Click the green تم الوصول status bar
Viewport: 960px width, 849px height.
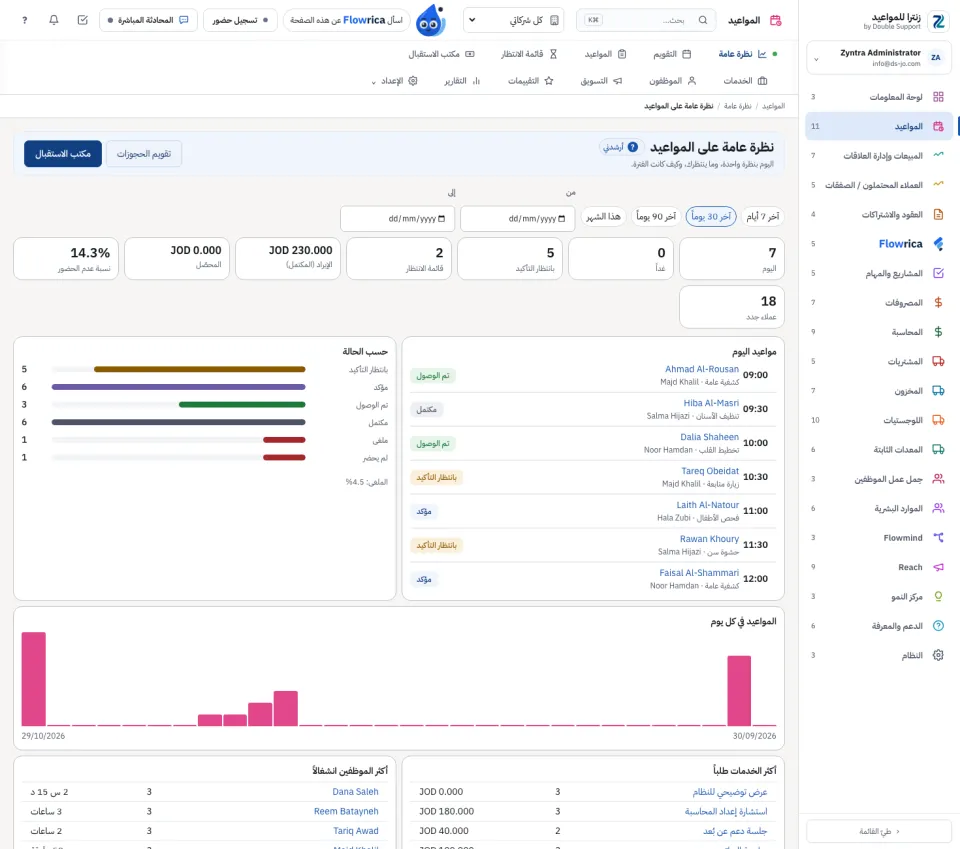[x=242, y=405]
